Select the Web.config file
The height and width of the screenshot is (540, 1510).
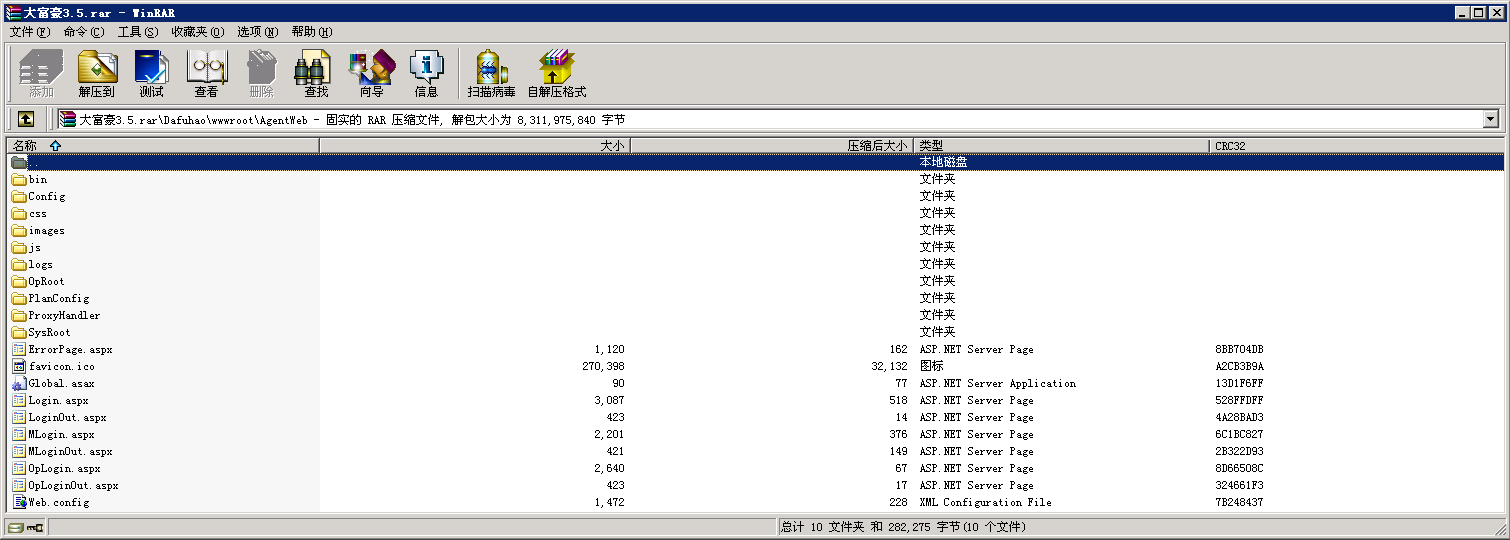point(58,503)
